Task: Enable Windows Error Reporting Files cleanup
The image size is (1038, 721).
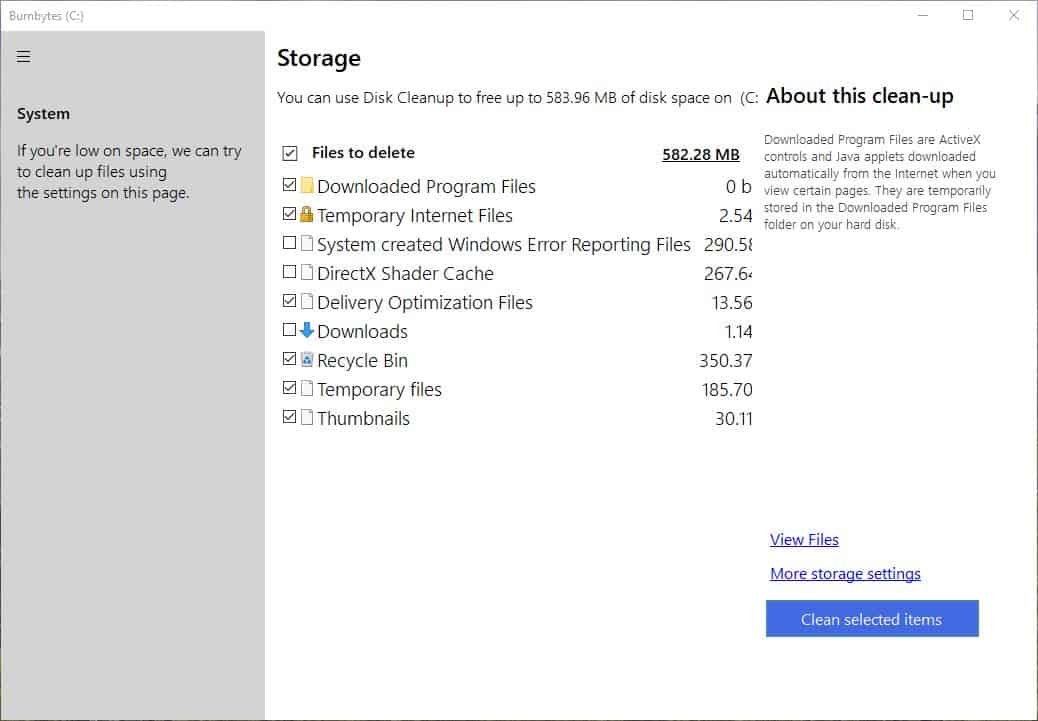Action: pyautogui.click(x=289, y=242)
